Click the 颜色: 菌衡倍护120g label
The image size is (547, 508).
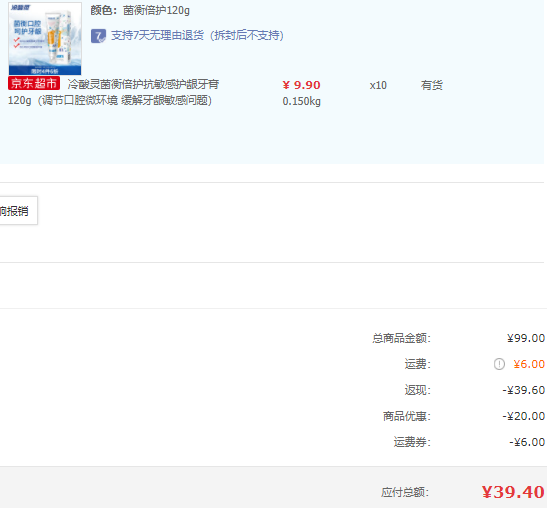pos(140,11)
